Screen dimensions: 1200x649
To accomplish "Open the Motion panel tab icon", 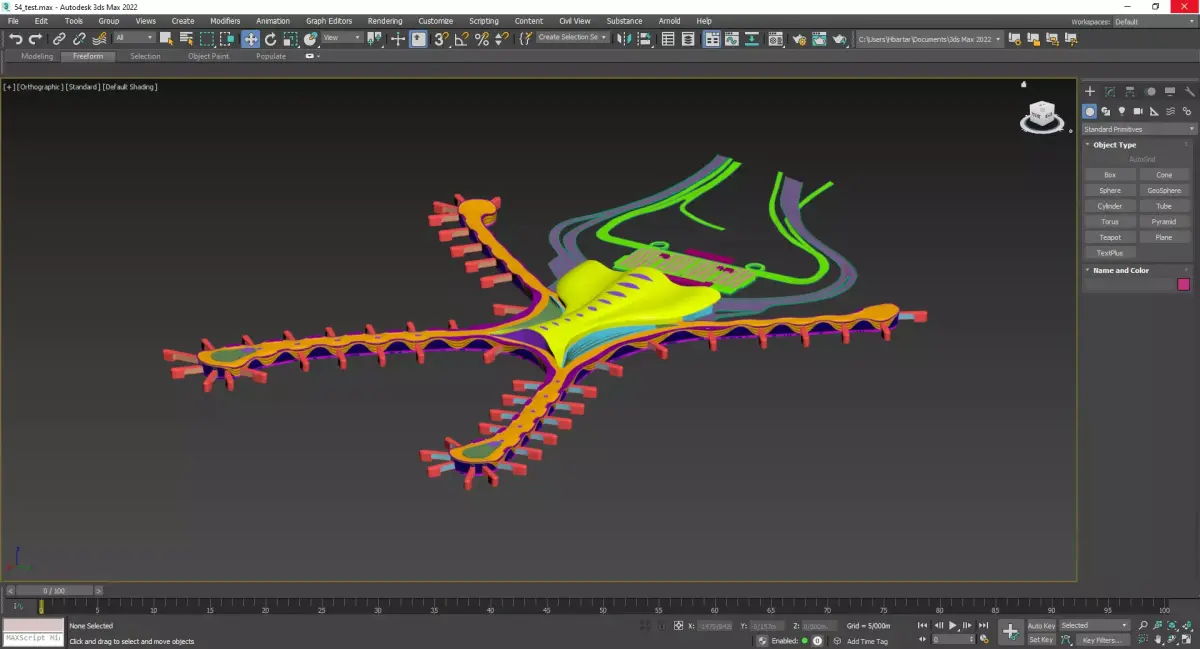I will coord(1150,91).
